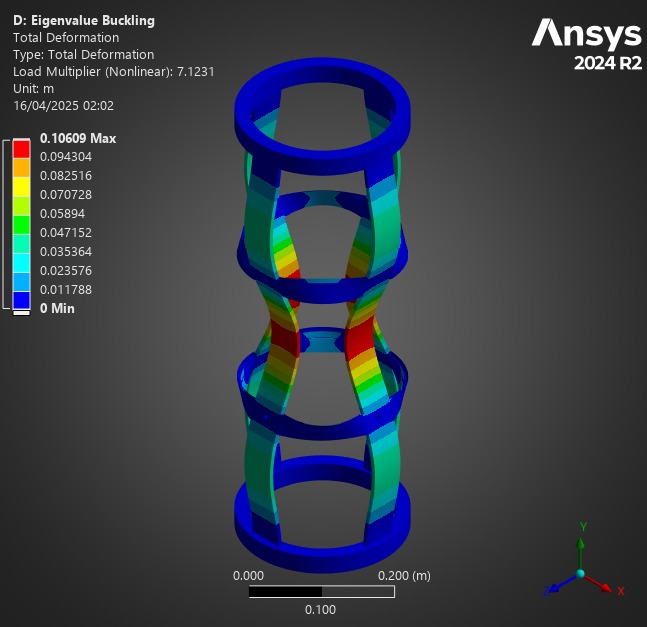
Task: Select the red legend color band
Action: pos(22,148)
